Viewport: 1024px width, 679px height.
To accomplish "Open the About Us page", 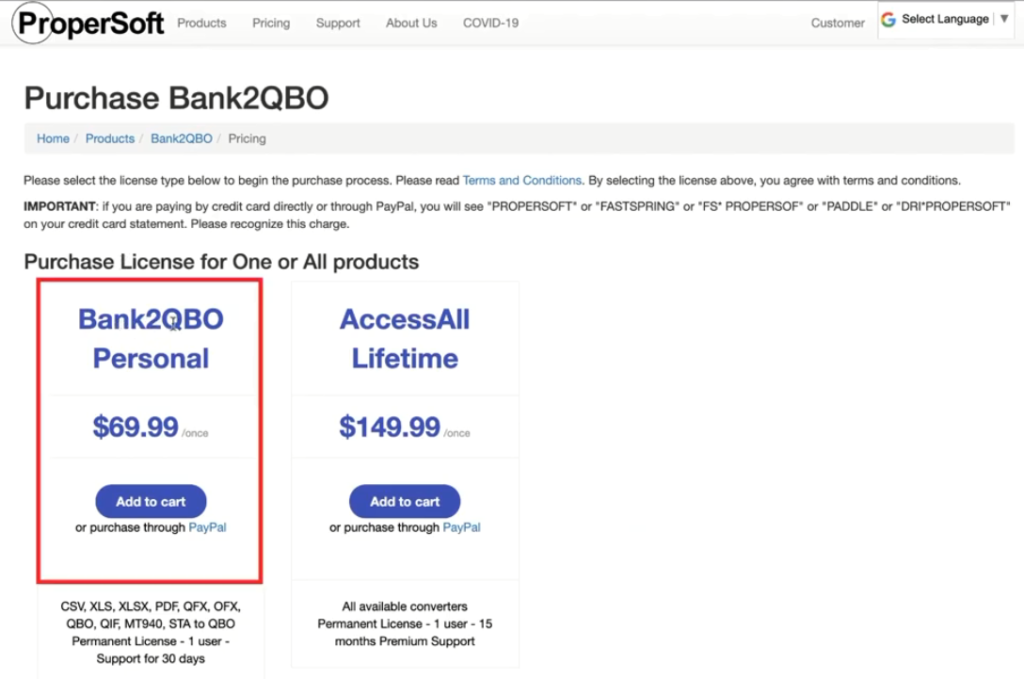I will click(410, 23).
